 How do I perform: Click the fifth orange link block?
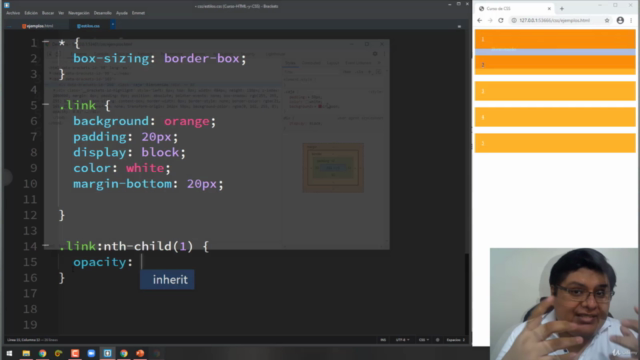coord(555,143)
